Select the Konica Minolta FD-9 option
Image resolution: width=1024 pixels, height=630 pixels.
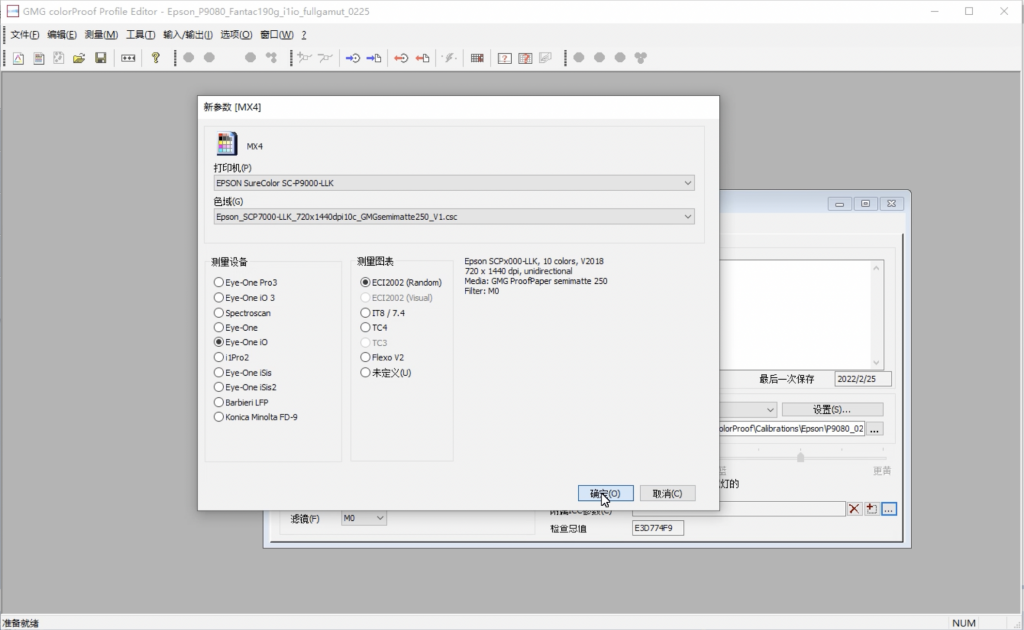coord(219,417)
